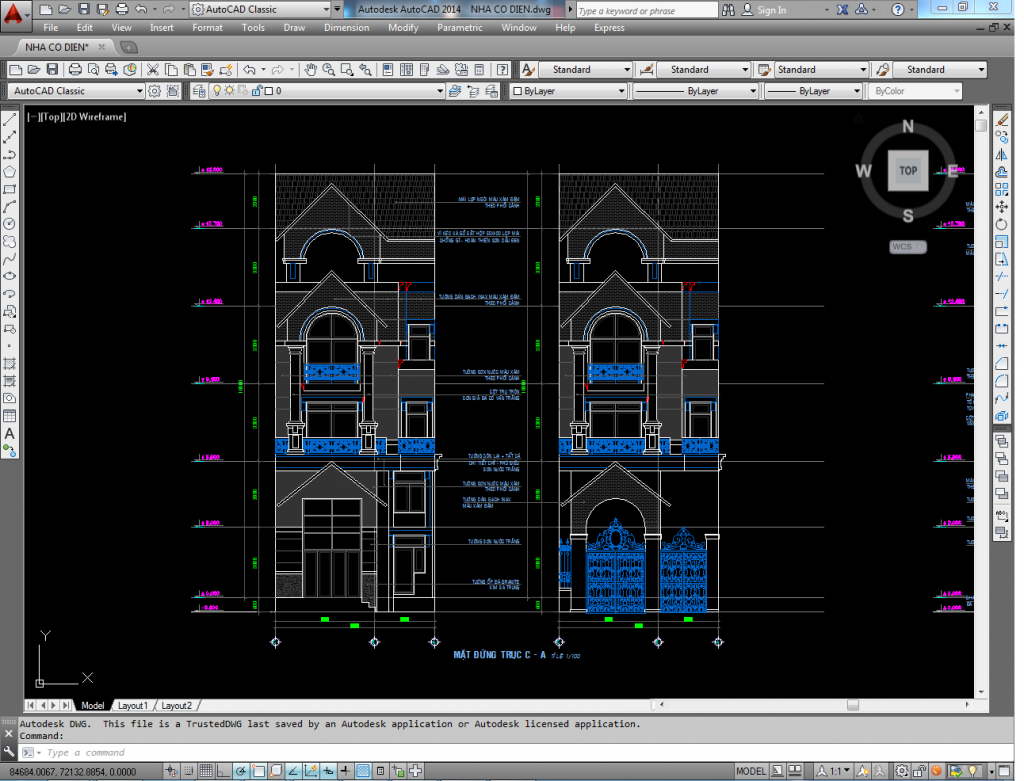
Task: Switch to the Layout1 tab
Action: (132, 705)
